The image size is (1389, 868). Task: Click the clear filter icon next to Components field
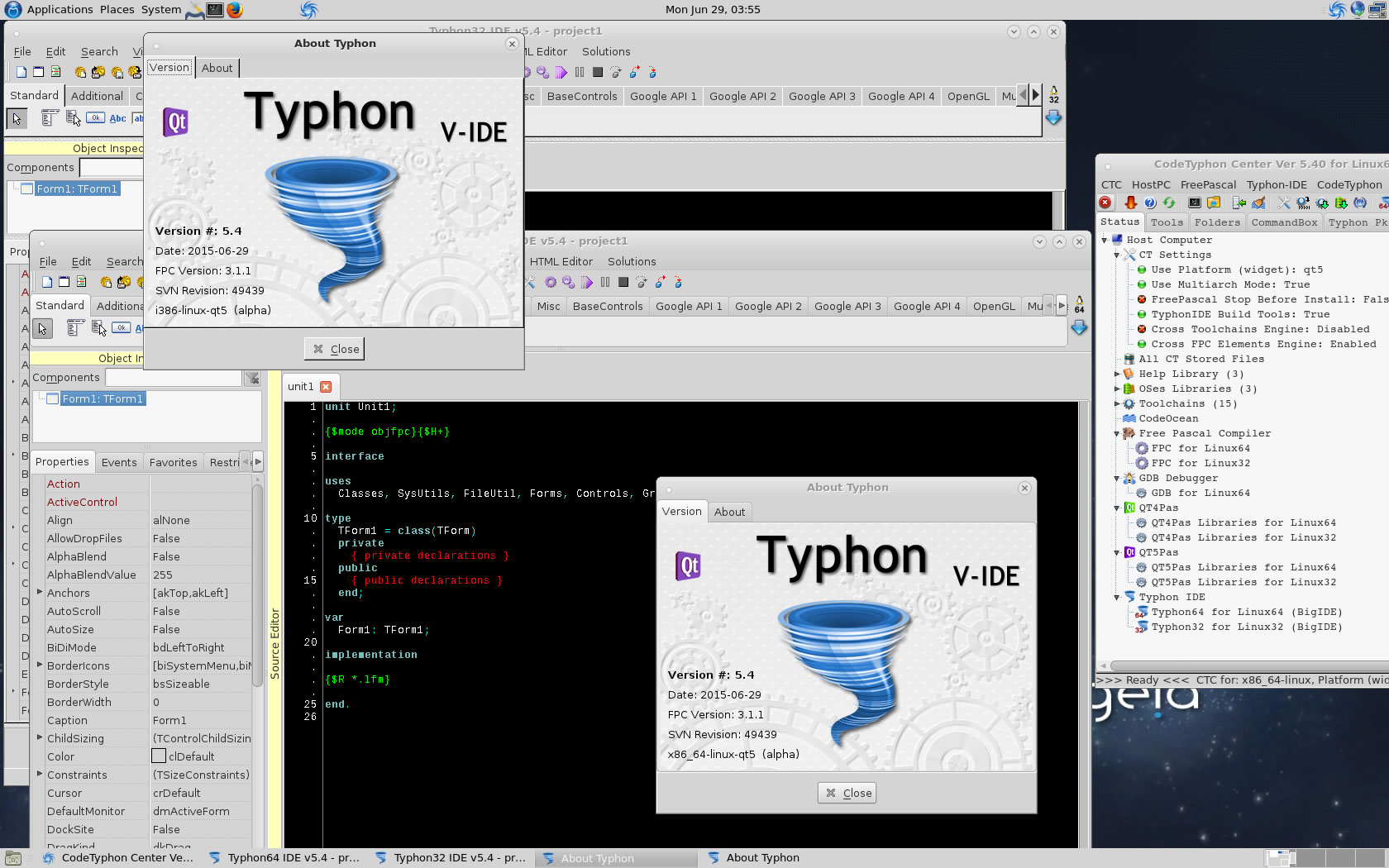252,378
